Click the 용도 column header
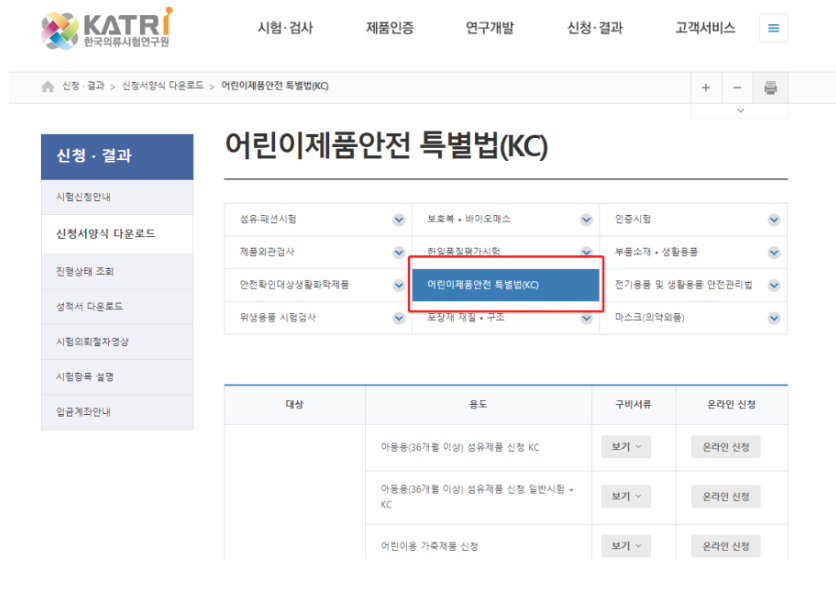 (x=478, y=404)
